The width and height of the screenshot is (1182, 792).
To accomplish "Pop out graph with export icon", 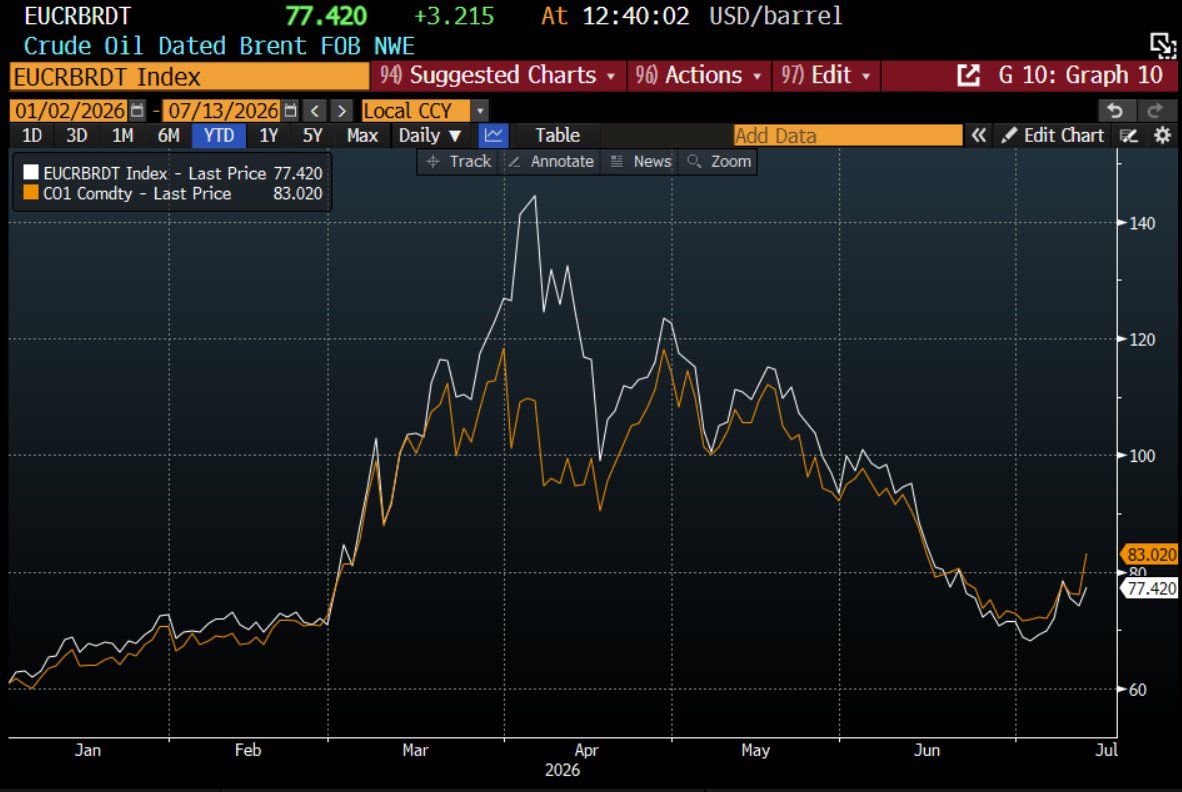I will (968, 75).
